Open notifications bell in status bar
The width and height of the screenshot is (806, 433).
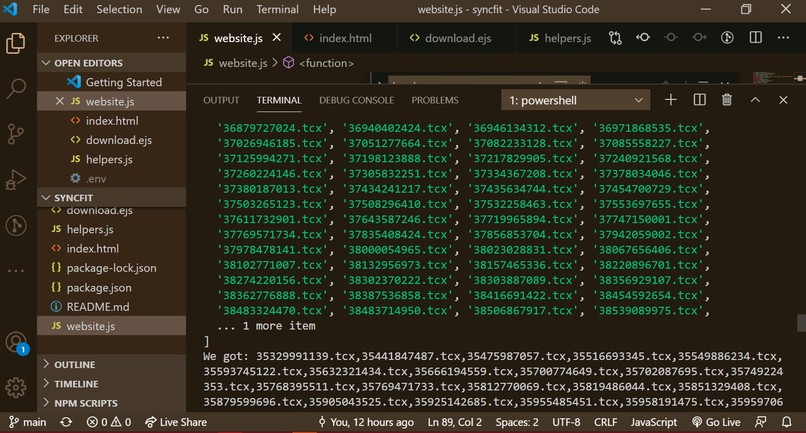pyautogui.click(x=786, y=422)
